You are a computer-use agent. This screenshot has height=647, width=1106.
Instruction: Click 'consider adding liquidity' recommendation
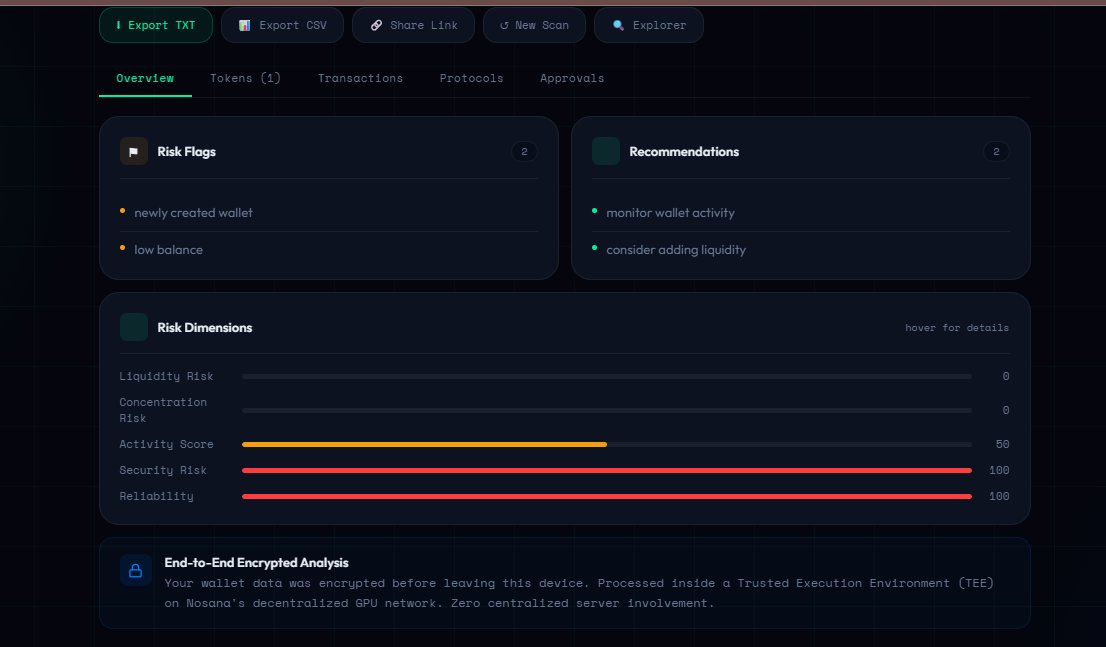coord(676,250)
